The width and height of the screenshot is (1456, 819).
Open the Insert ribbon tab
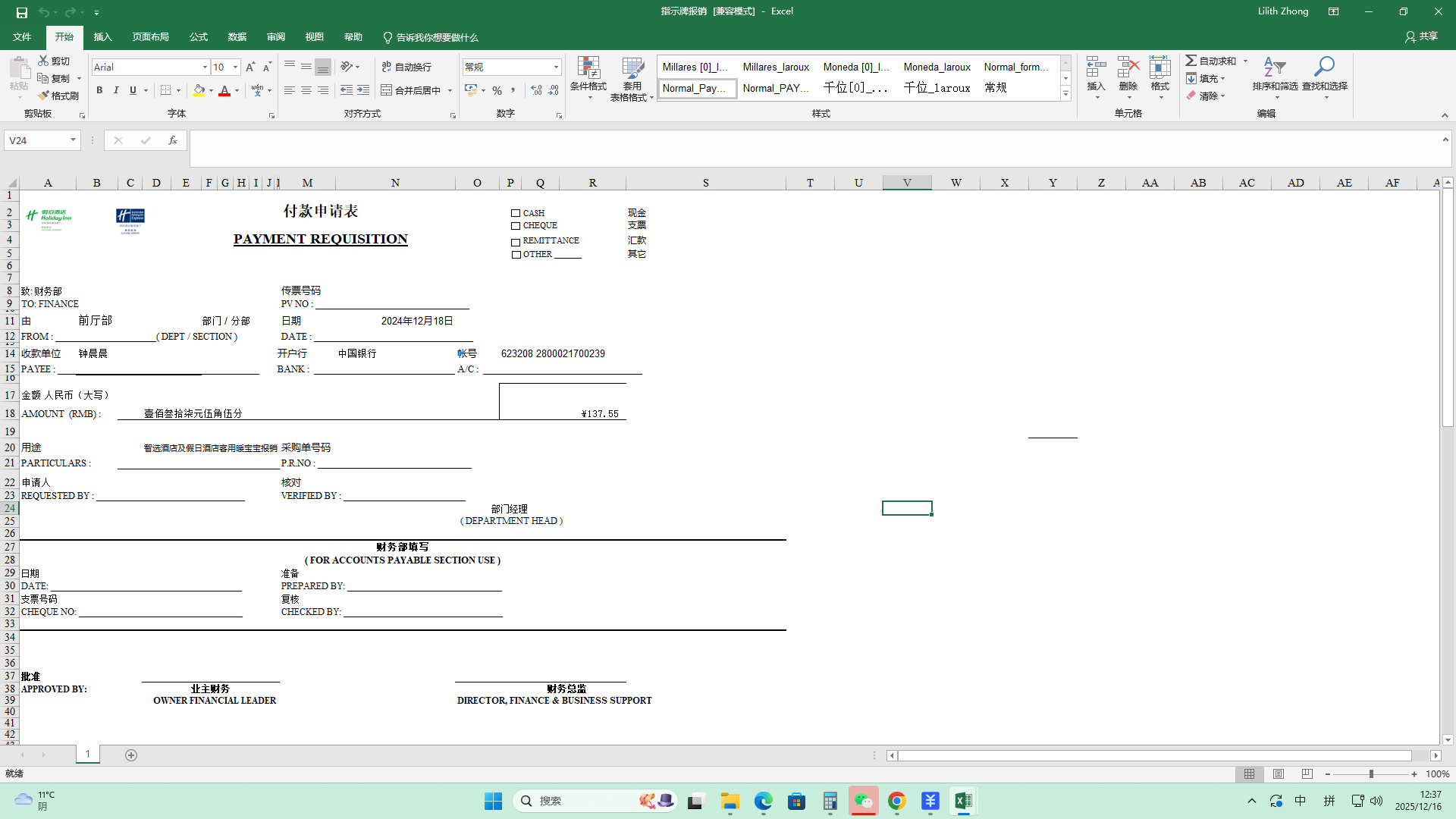102,37
